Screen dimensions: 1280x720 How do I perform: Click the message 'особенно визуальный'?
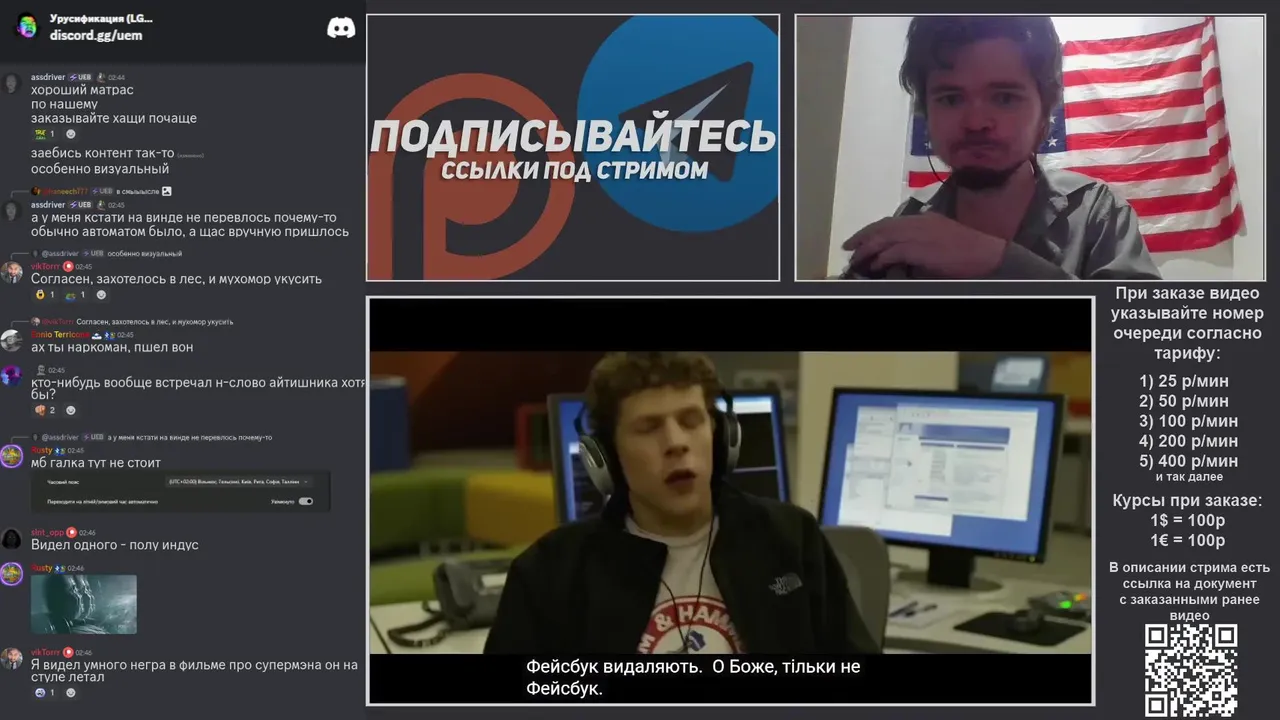pyautogui.click(x=100, y=169)
